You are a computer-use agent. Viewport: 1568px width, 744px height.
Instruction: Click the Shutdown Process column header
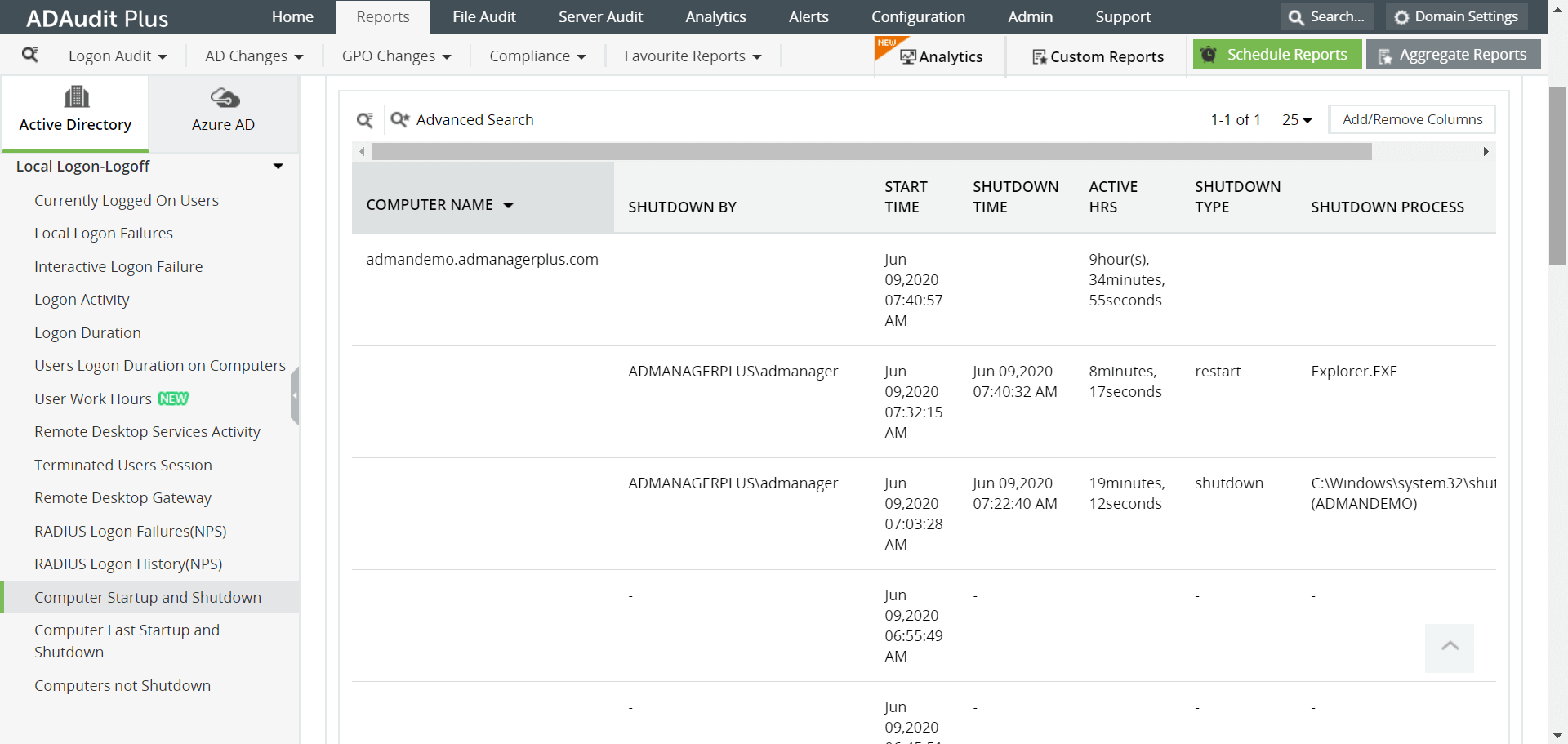[x=1387, y=207]
